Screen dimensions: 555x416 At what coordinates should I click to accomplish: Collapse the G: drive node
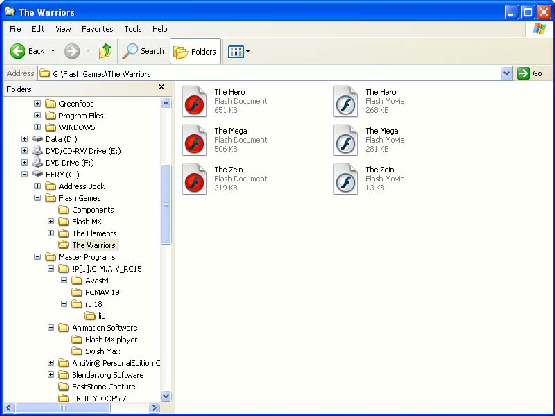tap(24, 174)
